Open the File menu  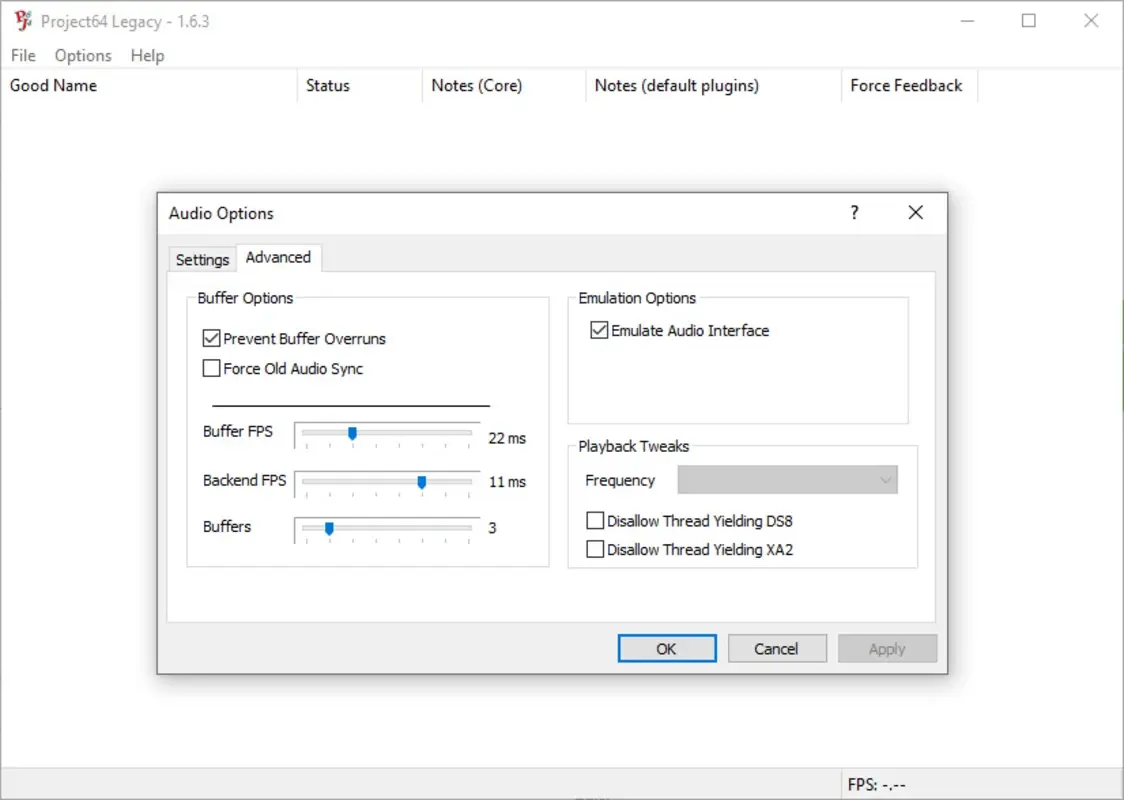point(22,55)
